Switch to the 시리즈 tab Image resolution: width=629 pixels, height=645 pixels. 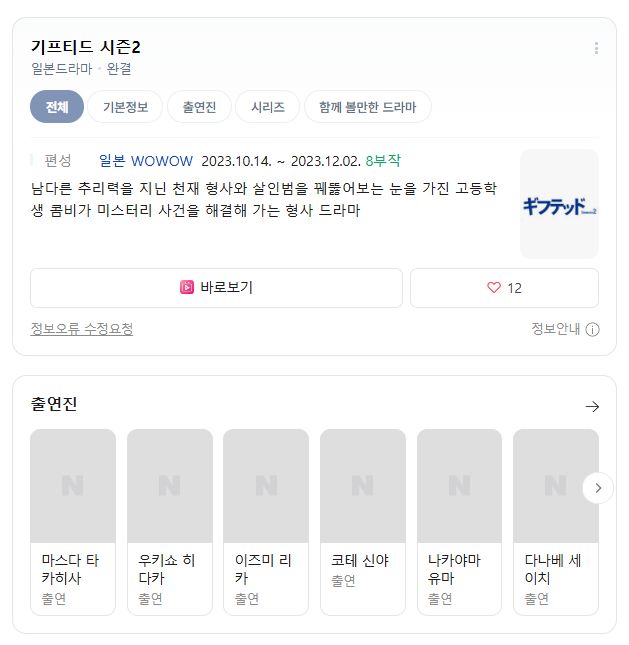tap(268, 107)
